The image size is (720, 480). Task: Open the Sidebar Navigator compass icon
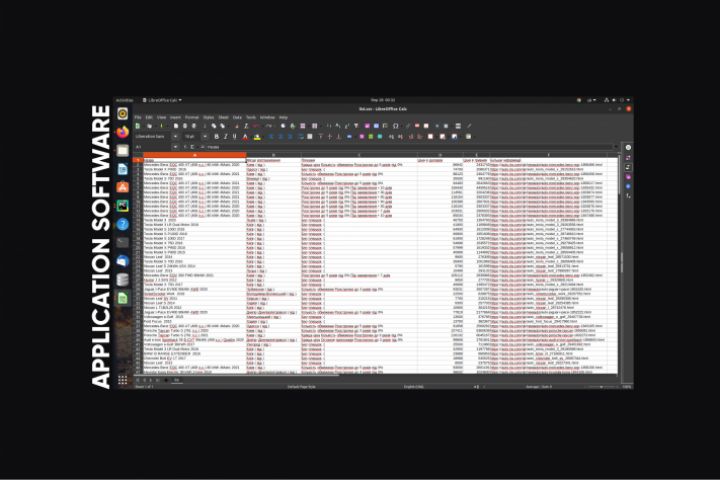coord(628,186)
